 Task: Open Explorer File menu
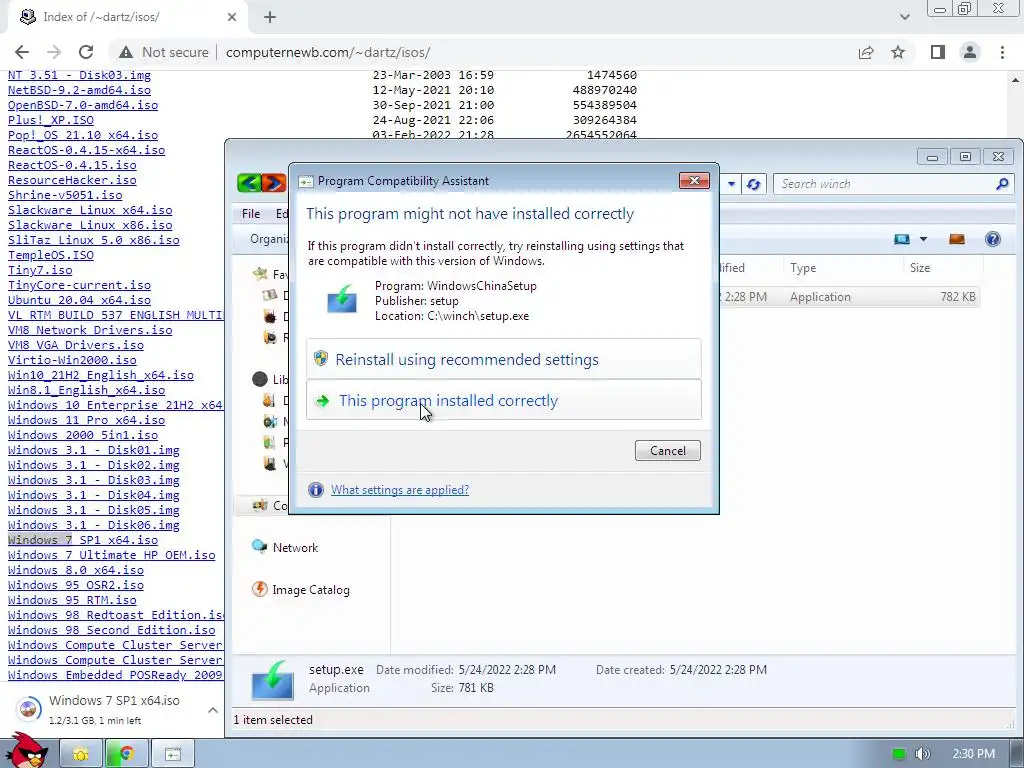251,214
